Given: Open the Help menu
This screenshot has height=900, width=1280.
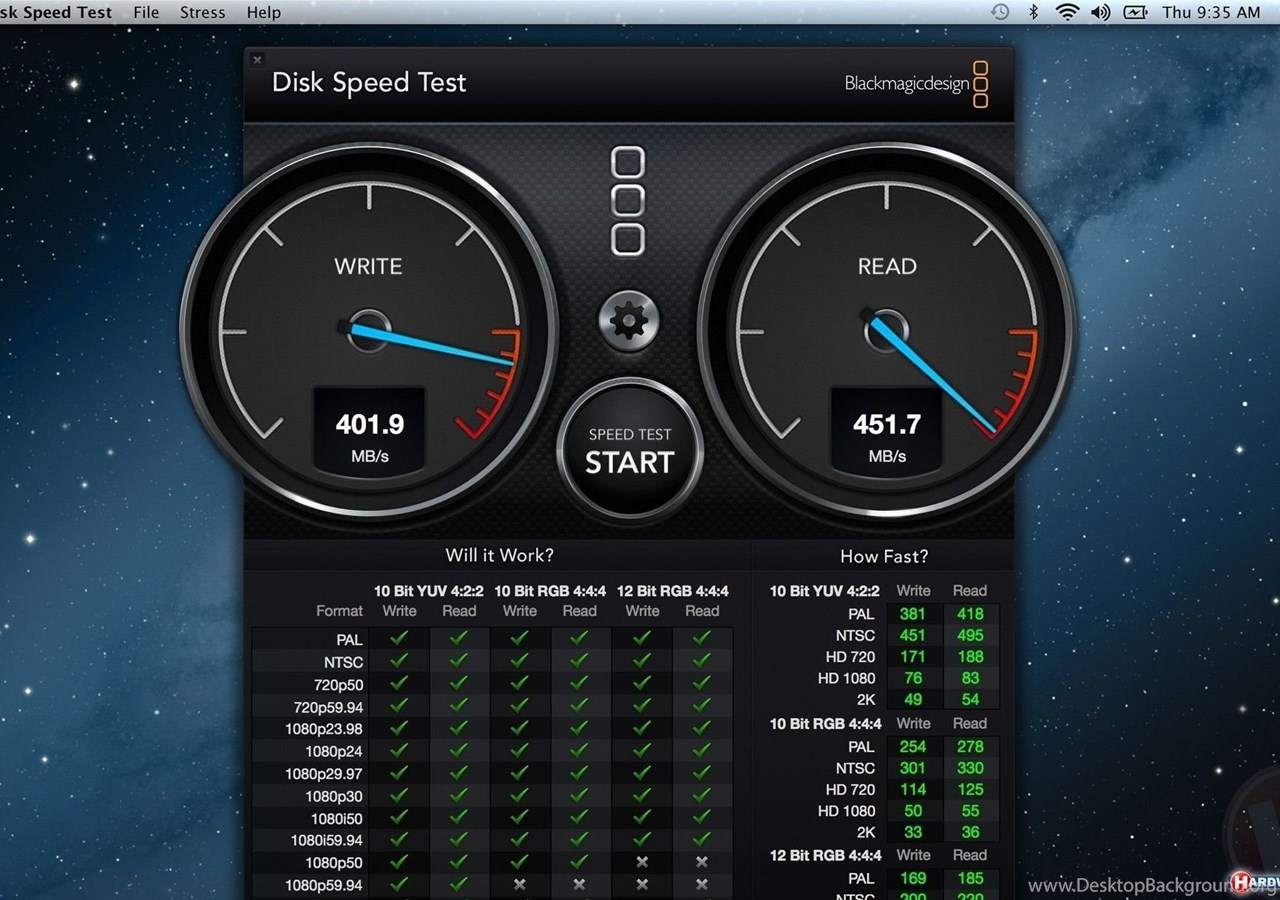Looking at the screenshot, I should tap(264, 12).
